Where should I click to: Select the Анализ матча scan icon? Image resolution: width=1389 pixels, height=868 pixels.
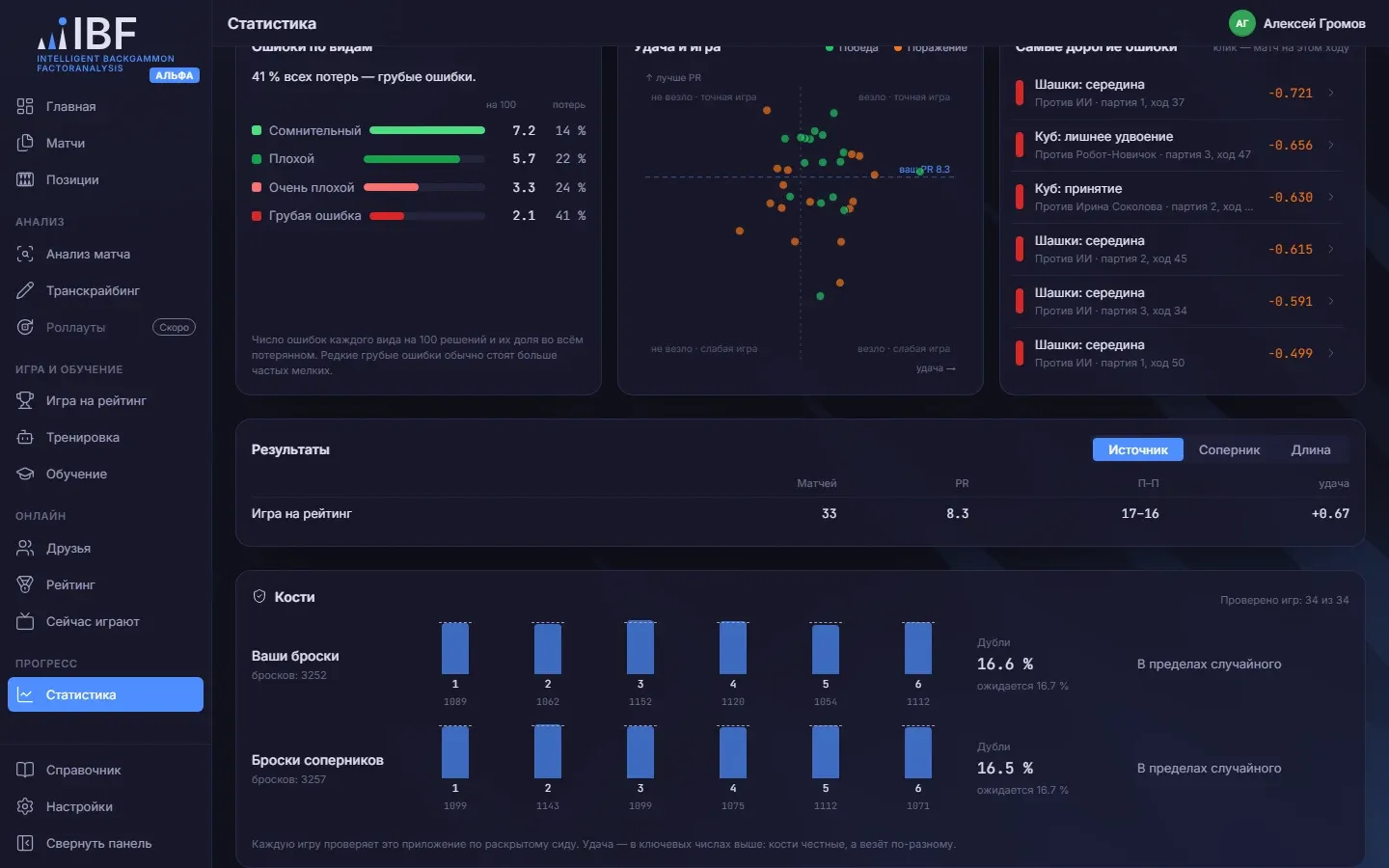[x=25, y=254]
